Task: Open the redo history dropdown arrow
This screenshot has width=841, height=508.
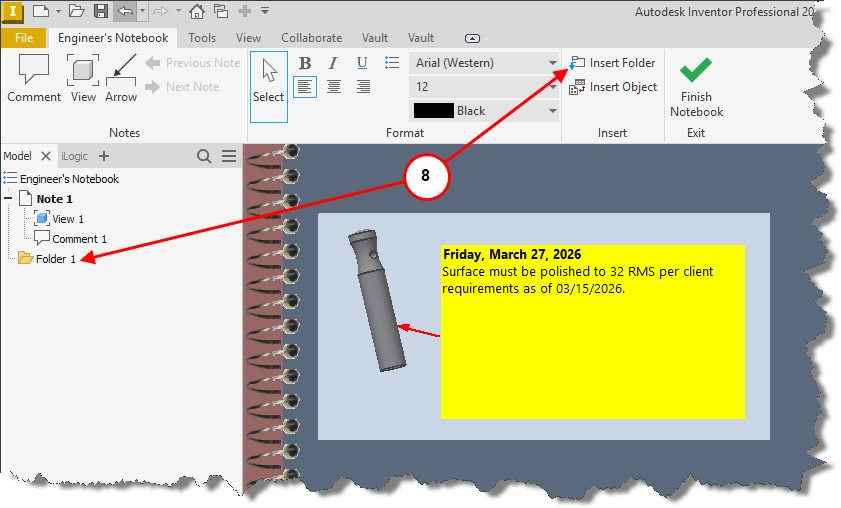Action: click(178, 11)
